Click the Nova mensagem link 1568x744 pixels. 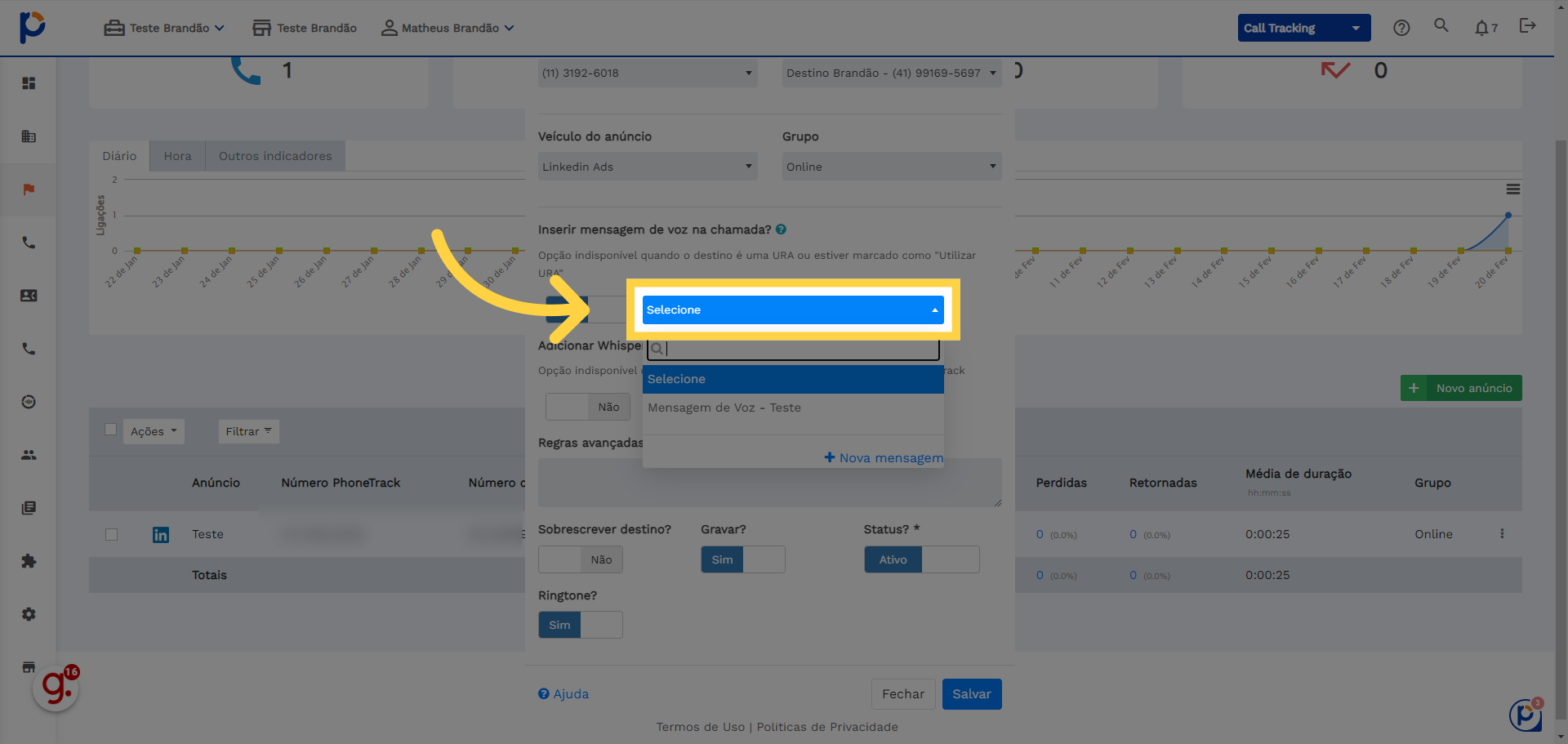884,457
